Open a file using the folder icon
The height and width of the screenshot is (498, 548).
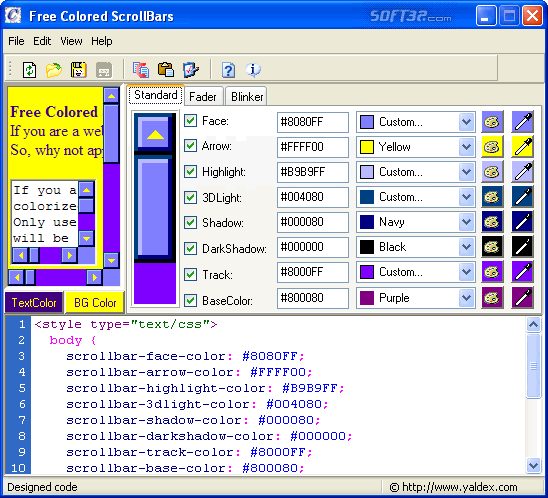click(x=54, y=70)
